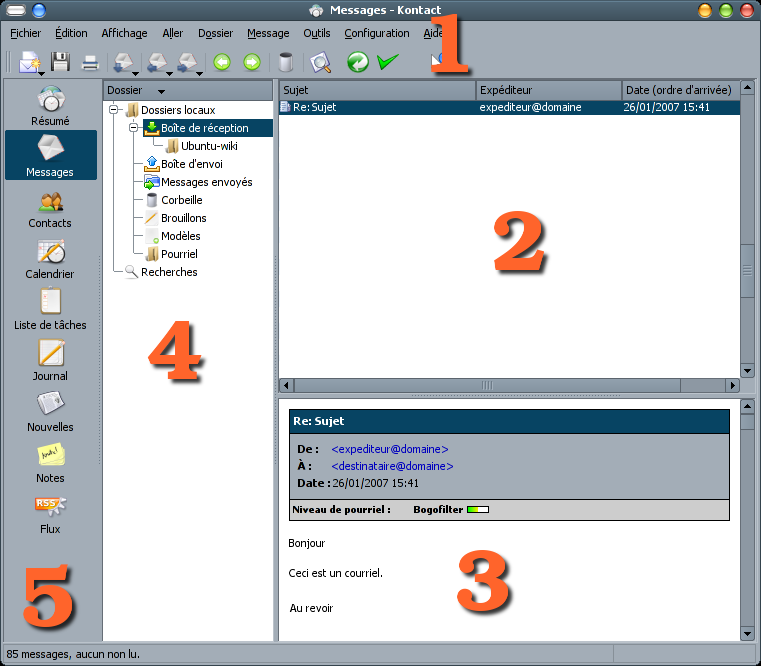The height and width of the screenshot is (666, 761).
Task: Click the destinataire@domaine recipient link
Action: 392,466
